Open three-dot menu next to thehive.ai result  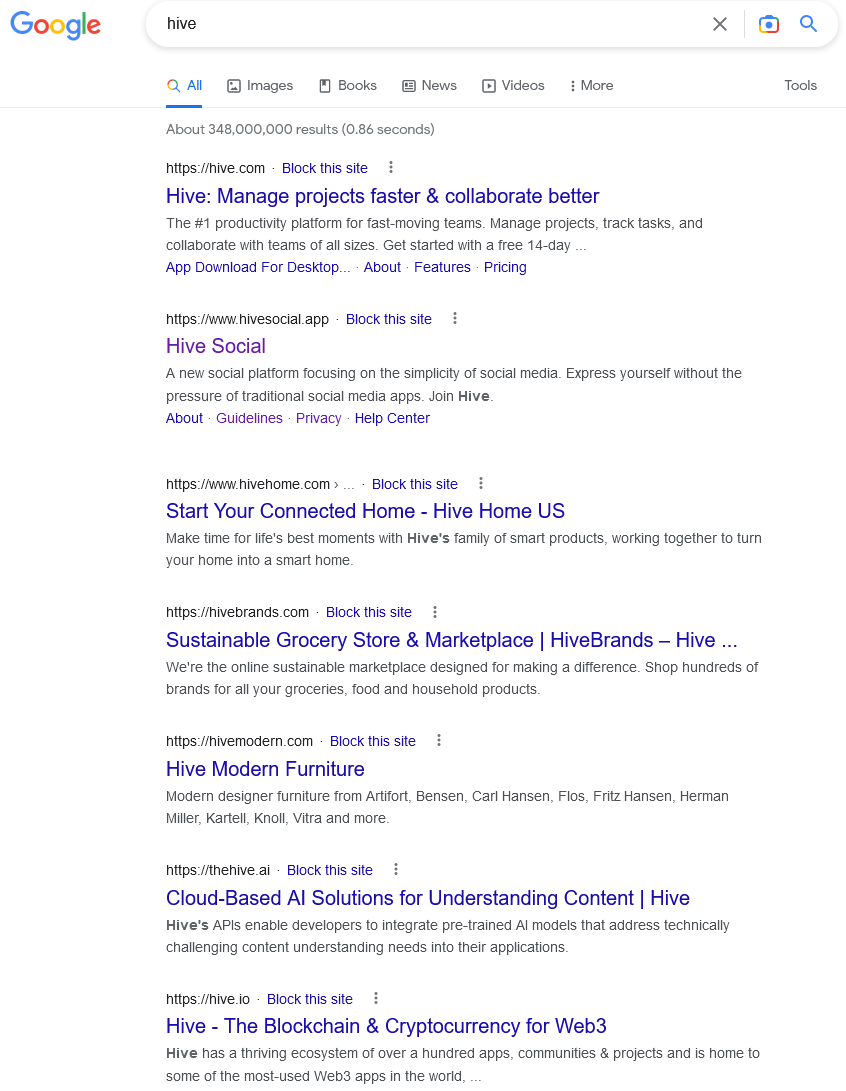pyautogui.click(x=396, y=869)
